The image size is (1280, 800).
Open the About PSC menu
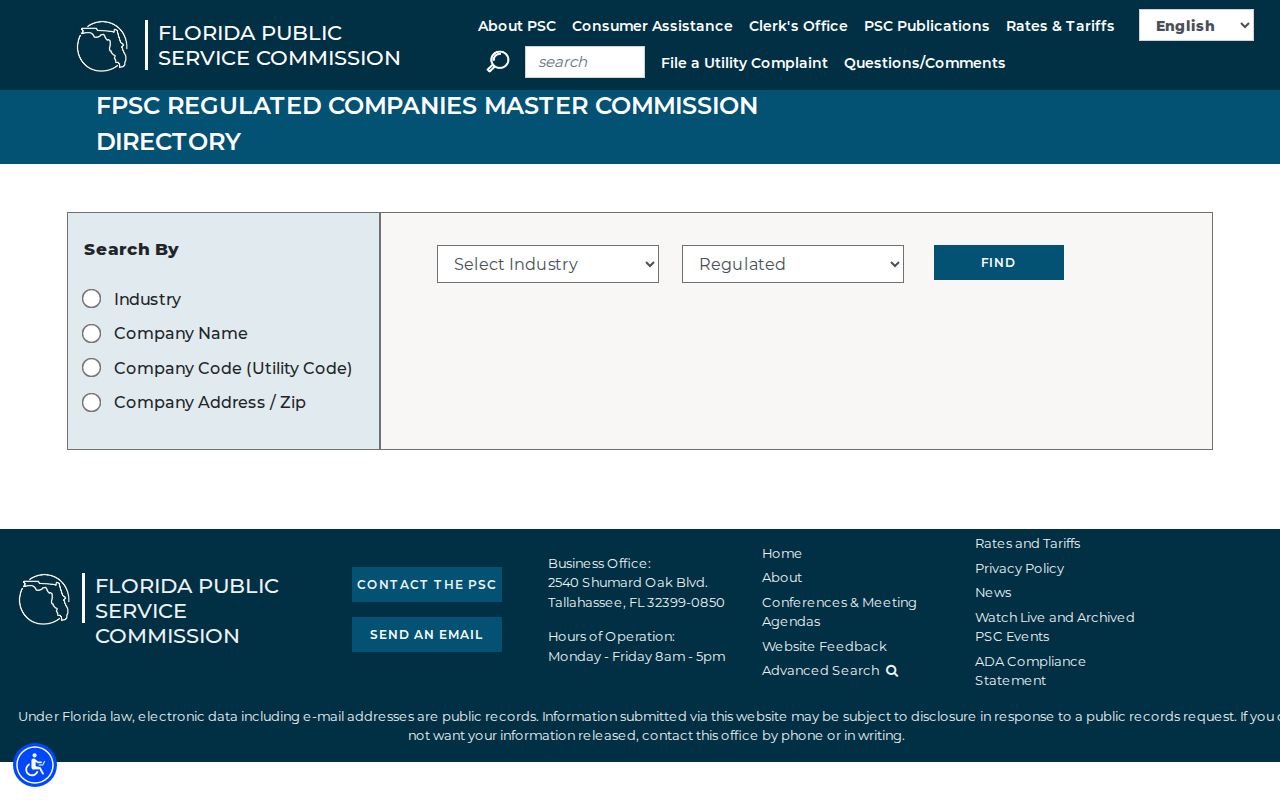(x=517, y=26)
